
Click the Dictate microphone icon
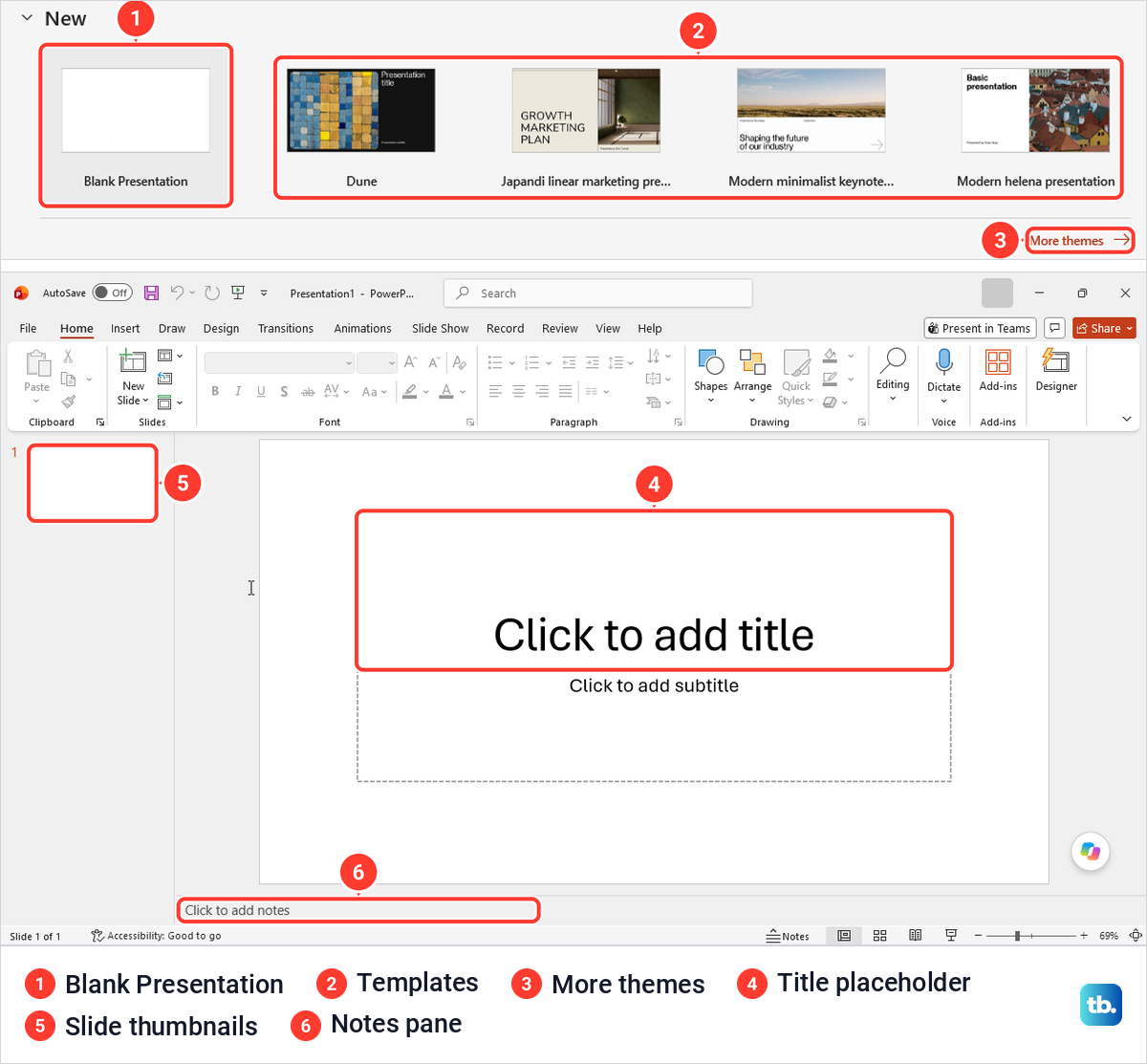point(944,361)
